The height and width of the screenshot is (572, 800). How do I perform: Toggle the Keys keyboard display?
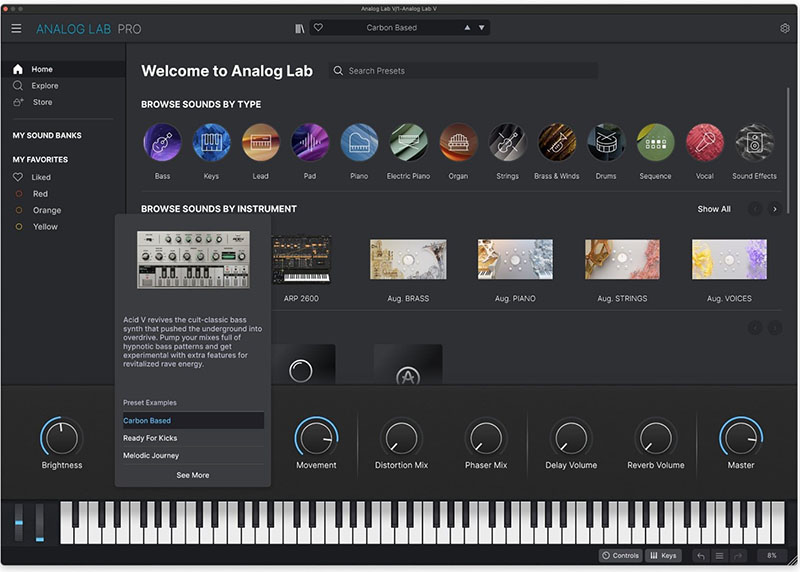point(663,555)
